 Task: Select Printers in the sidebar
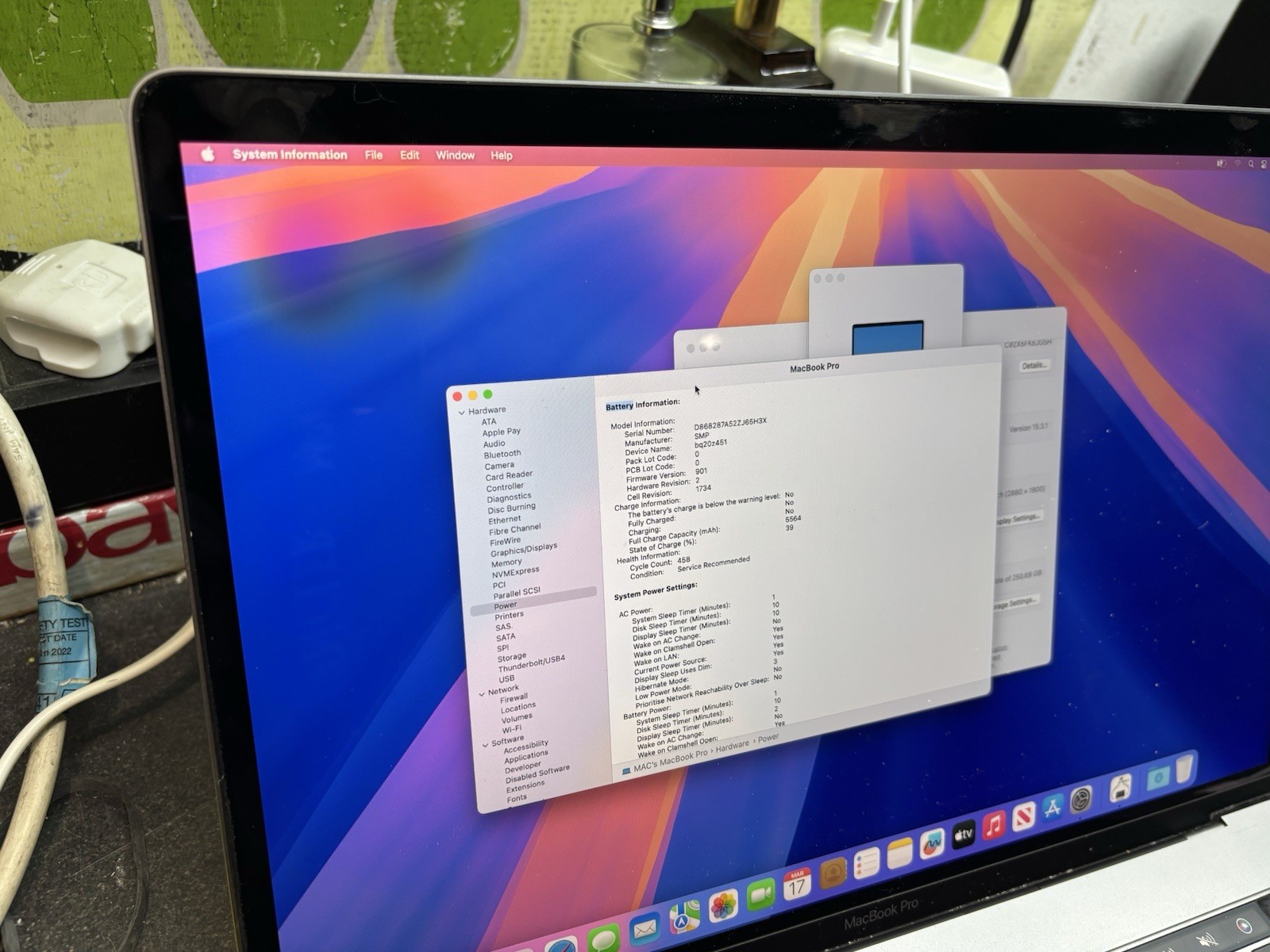coord(509,616)
